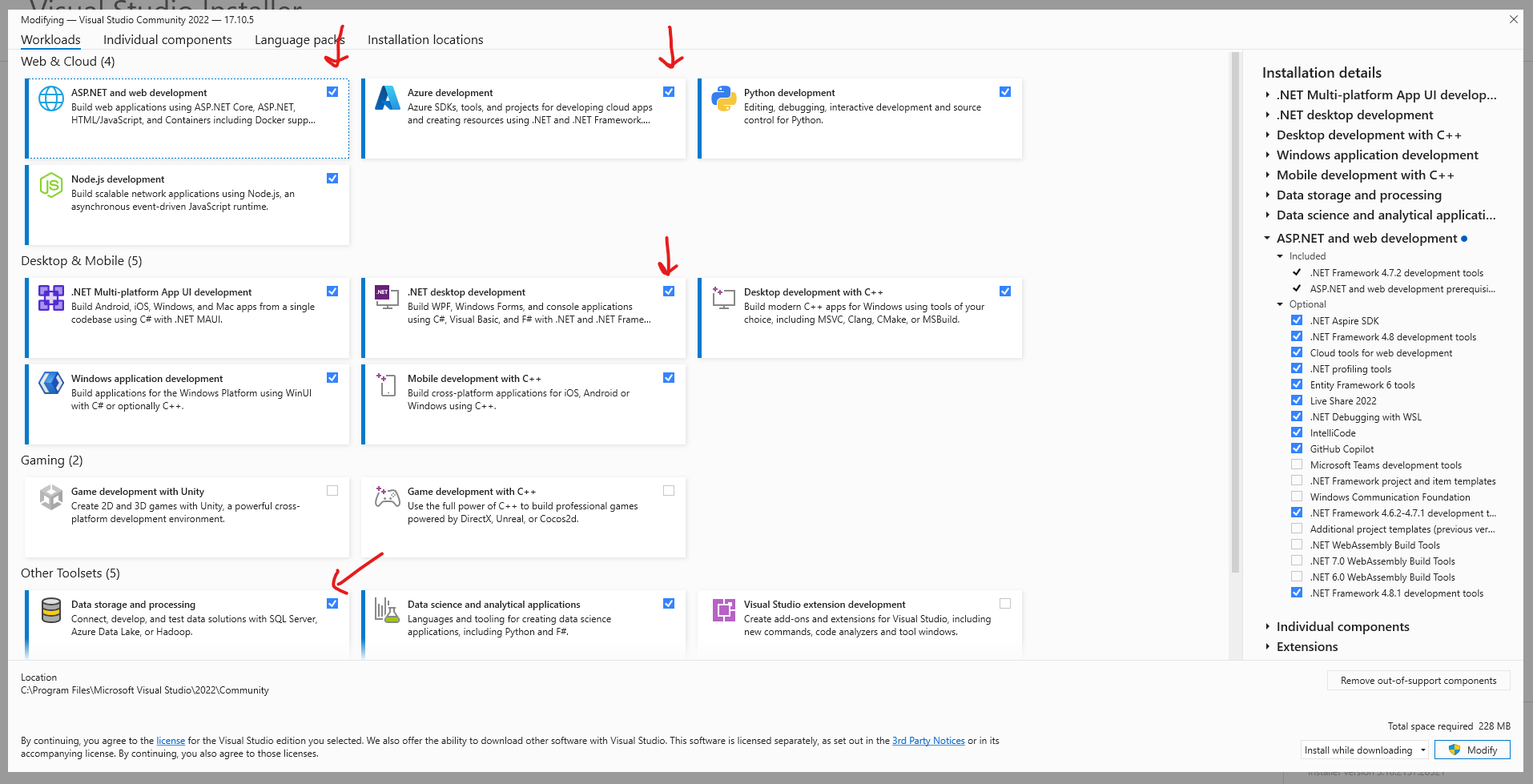Uncheck Azure development workload
Viewport: 1533px width, 784px height.
click(x=669, y=92)
